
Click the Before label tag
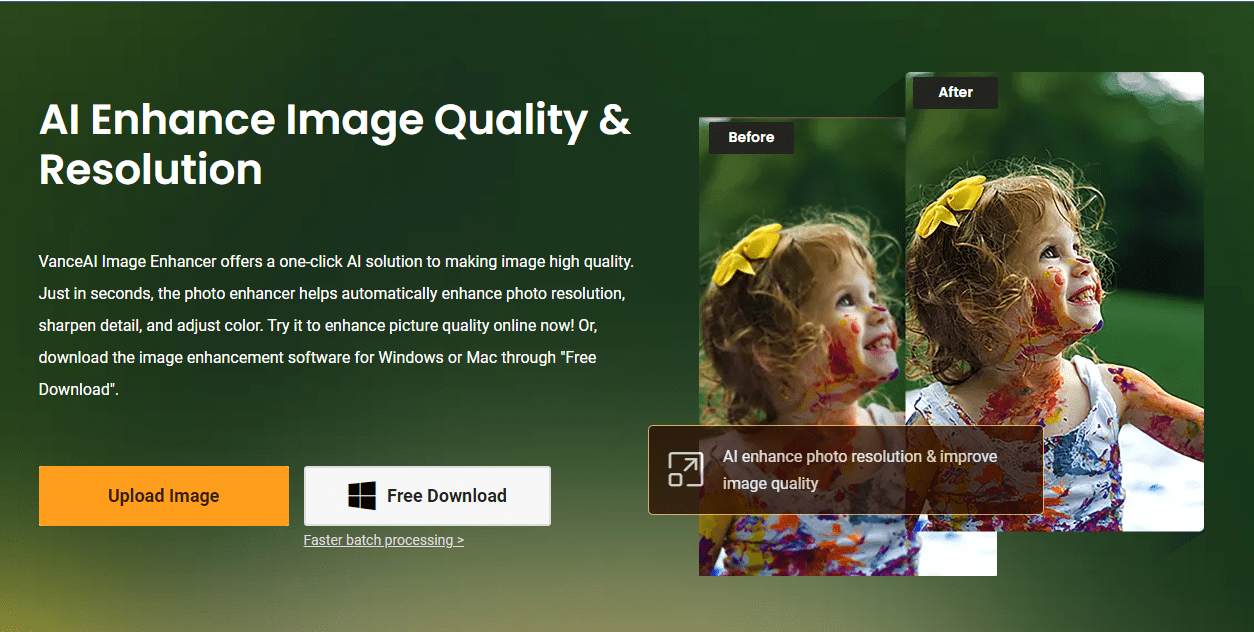click(750, 137)
